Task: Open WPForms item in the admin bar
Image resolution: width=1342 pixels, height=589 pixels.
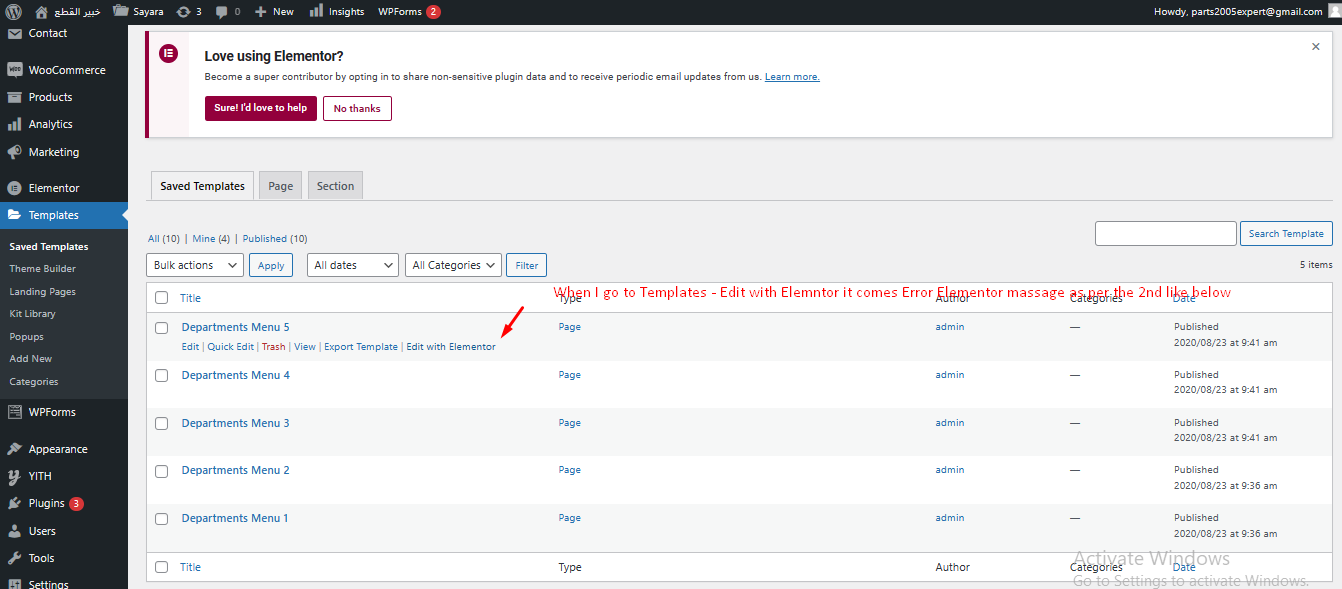Action: tap(409, 12)
